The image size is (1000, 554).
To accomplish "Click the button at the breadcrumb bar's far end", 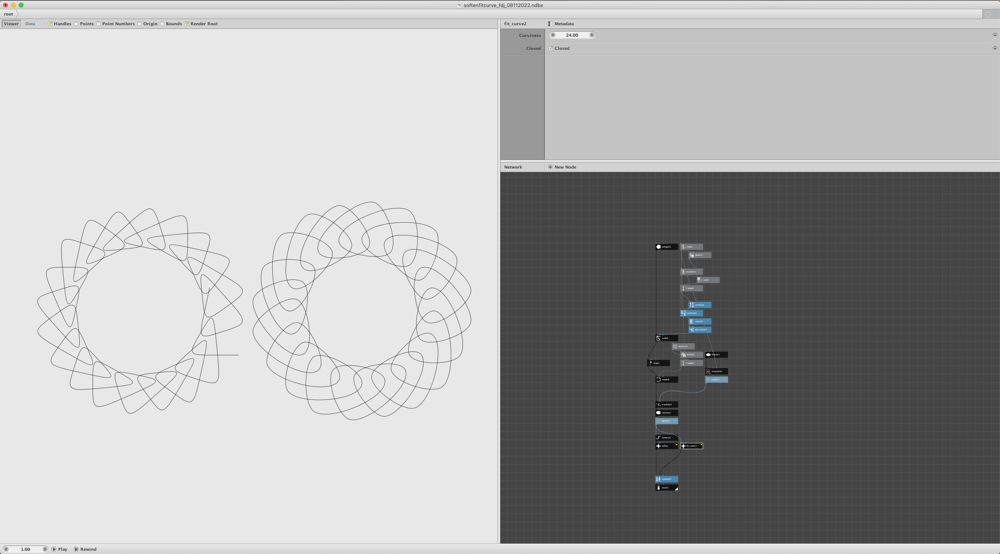I will pyautogui.click(x=989, y=14).
